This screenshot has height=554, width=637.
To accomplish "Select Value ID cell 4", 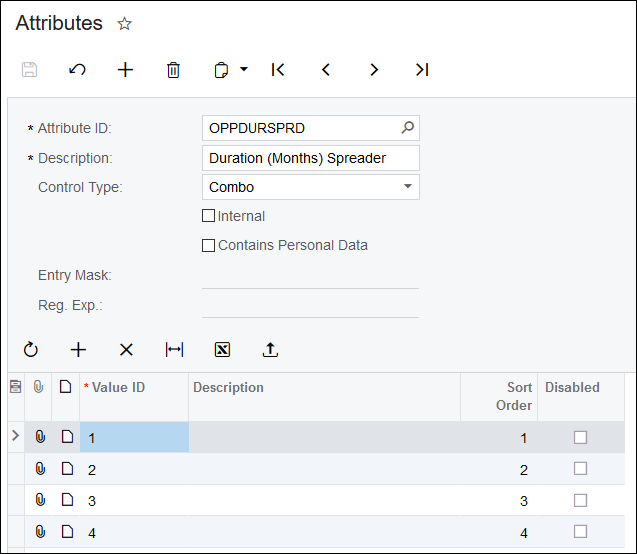I will [134, 532].
